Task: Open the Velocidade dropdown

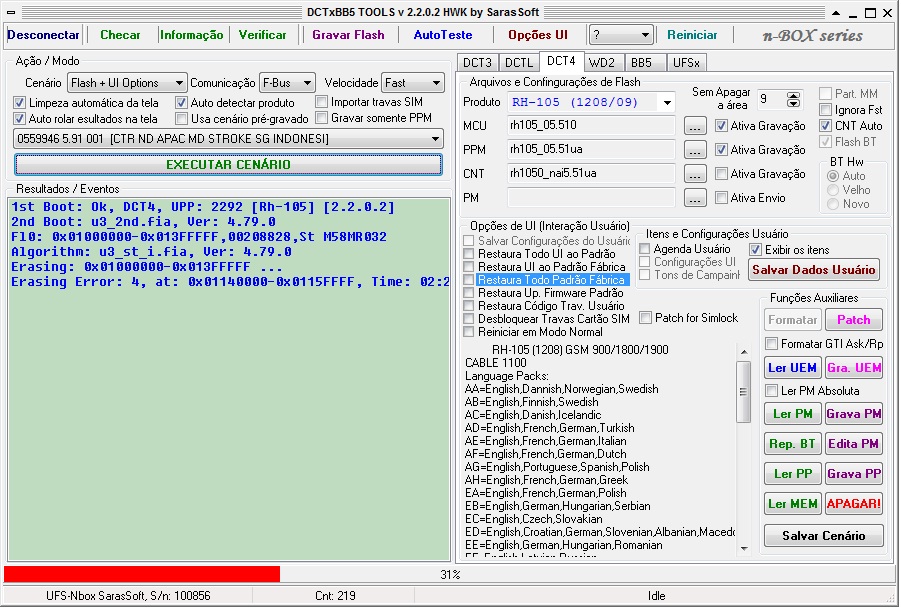Action: pos(413,83)
